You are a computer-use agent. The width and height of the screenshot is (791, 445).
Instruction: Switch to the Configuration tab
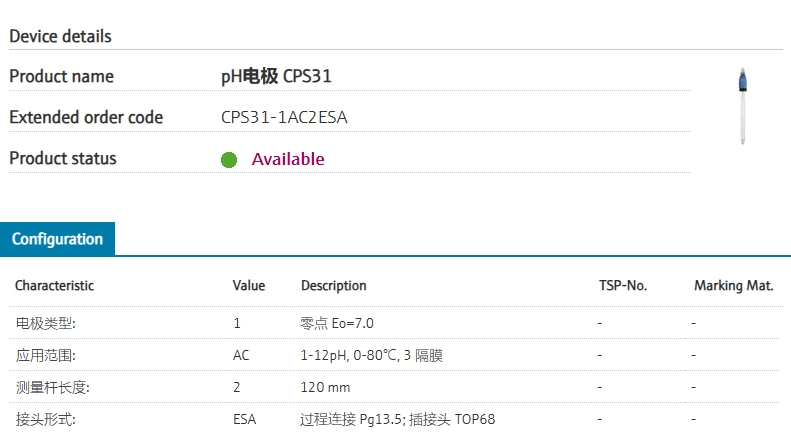57,239
